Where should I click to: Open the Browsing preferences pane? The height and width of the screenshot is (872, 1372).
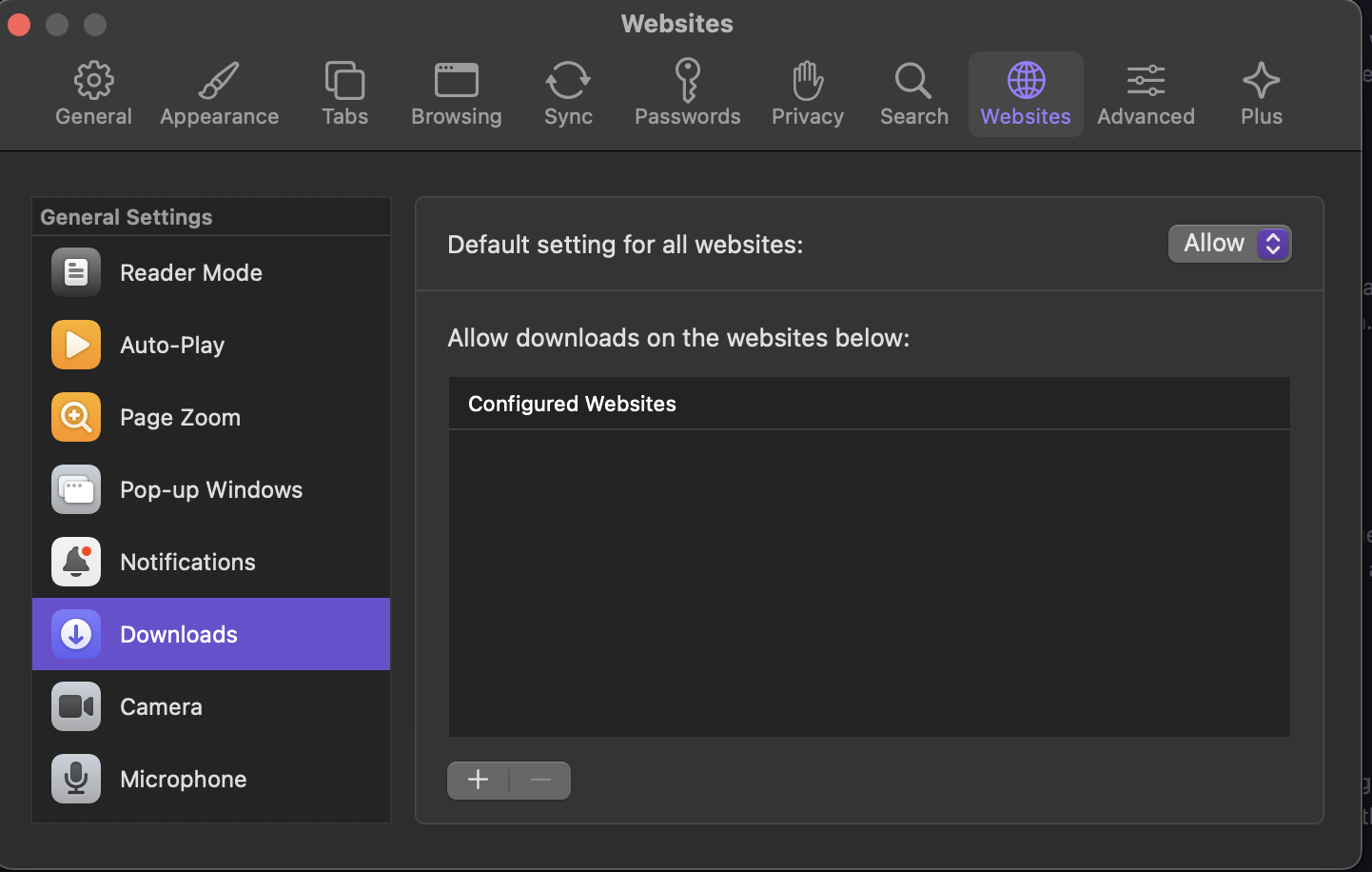tap(456, 94)
